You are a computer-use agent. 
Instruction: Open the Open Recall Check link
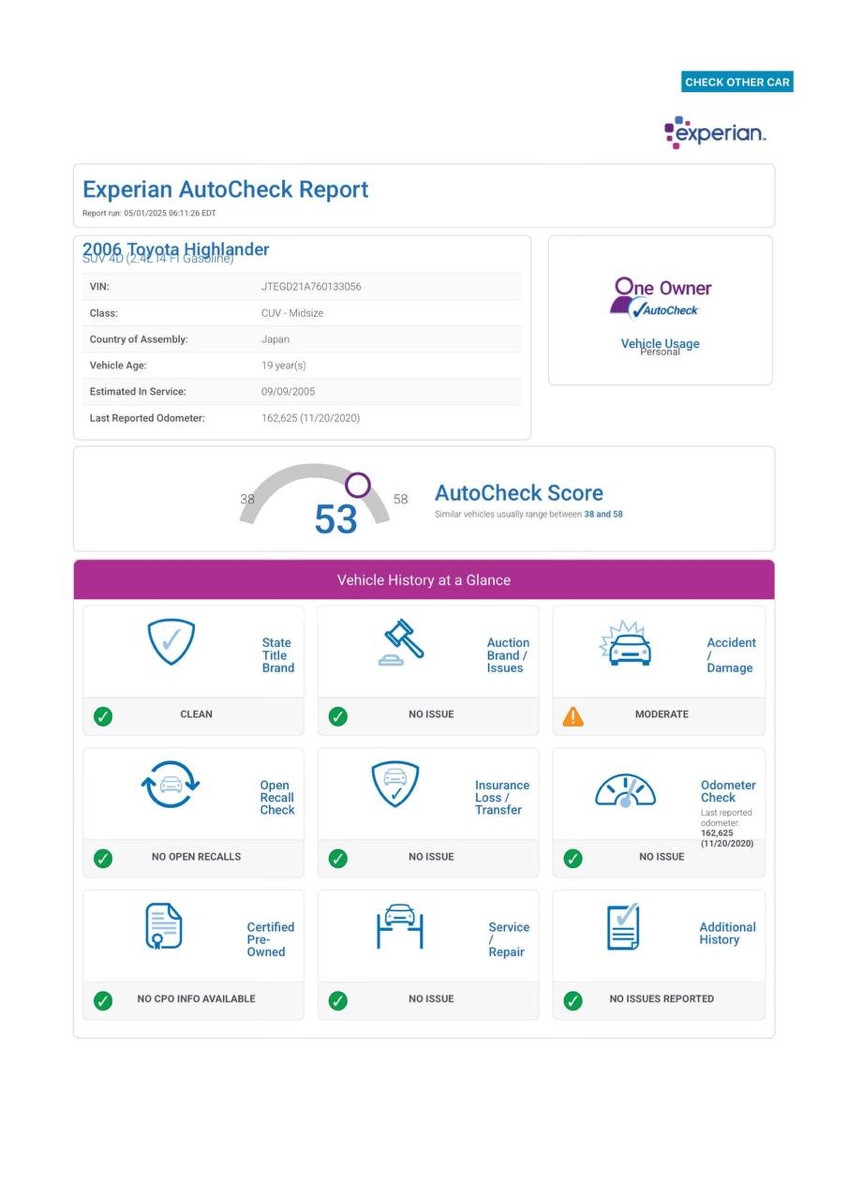[277, 798]
